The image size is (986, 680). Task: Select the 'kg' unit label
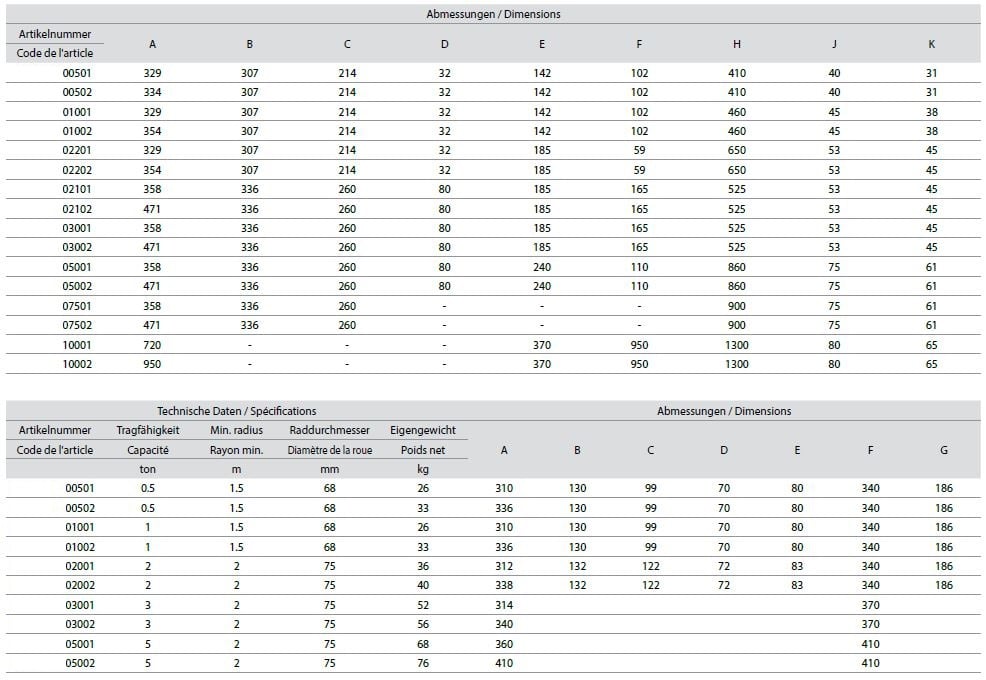422,469
